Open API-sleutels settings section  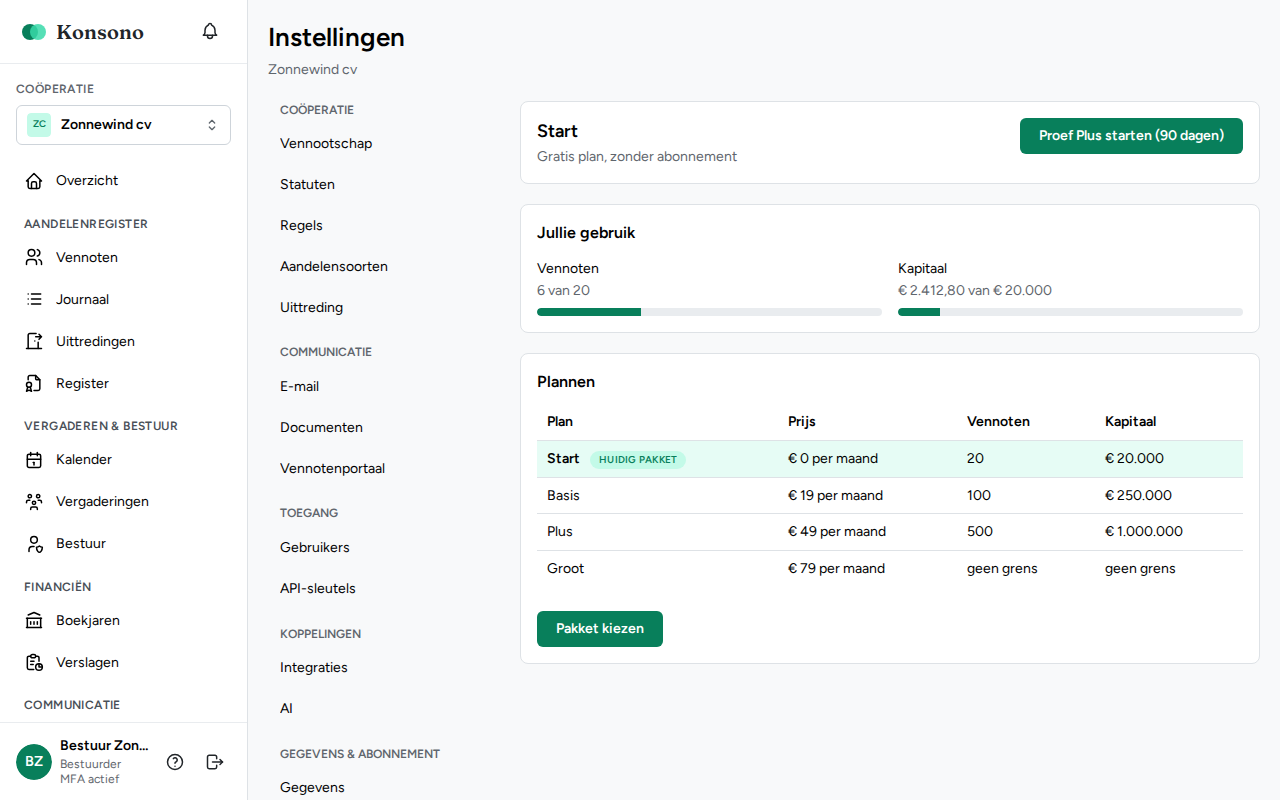tap(317, 589)
